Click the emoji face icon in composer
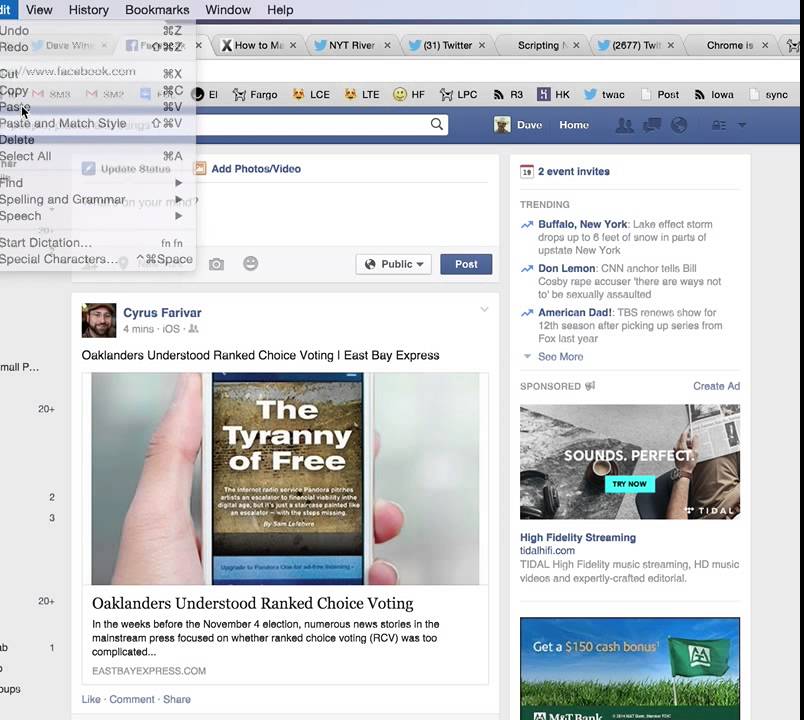 coord(250,264)
